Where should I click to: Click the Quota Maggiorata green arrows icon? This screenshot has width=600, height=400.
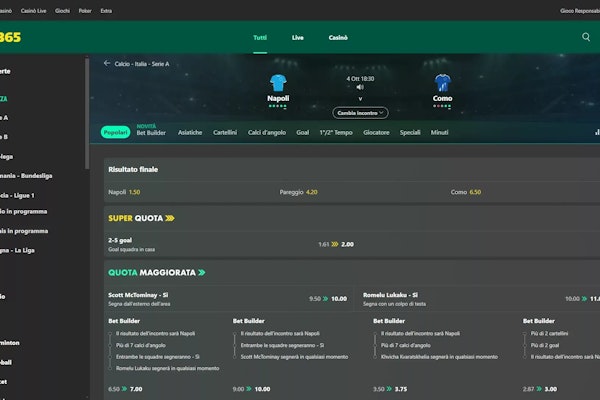pos(202,273)
